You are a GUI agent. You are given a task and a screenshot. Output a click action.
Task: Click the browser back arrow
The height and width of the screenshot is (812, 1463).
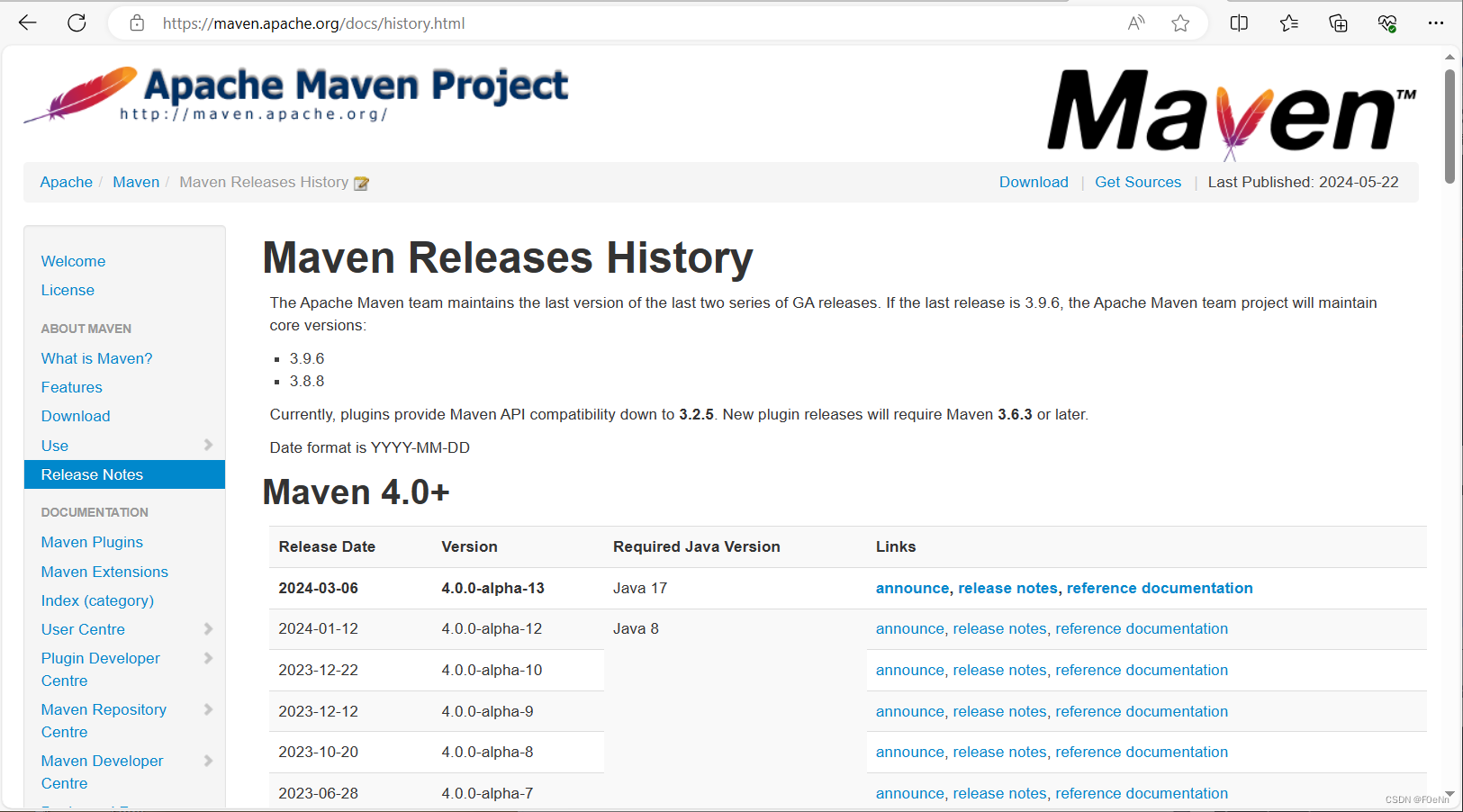click(x=27, y=23)
